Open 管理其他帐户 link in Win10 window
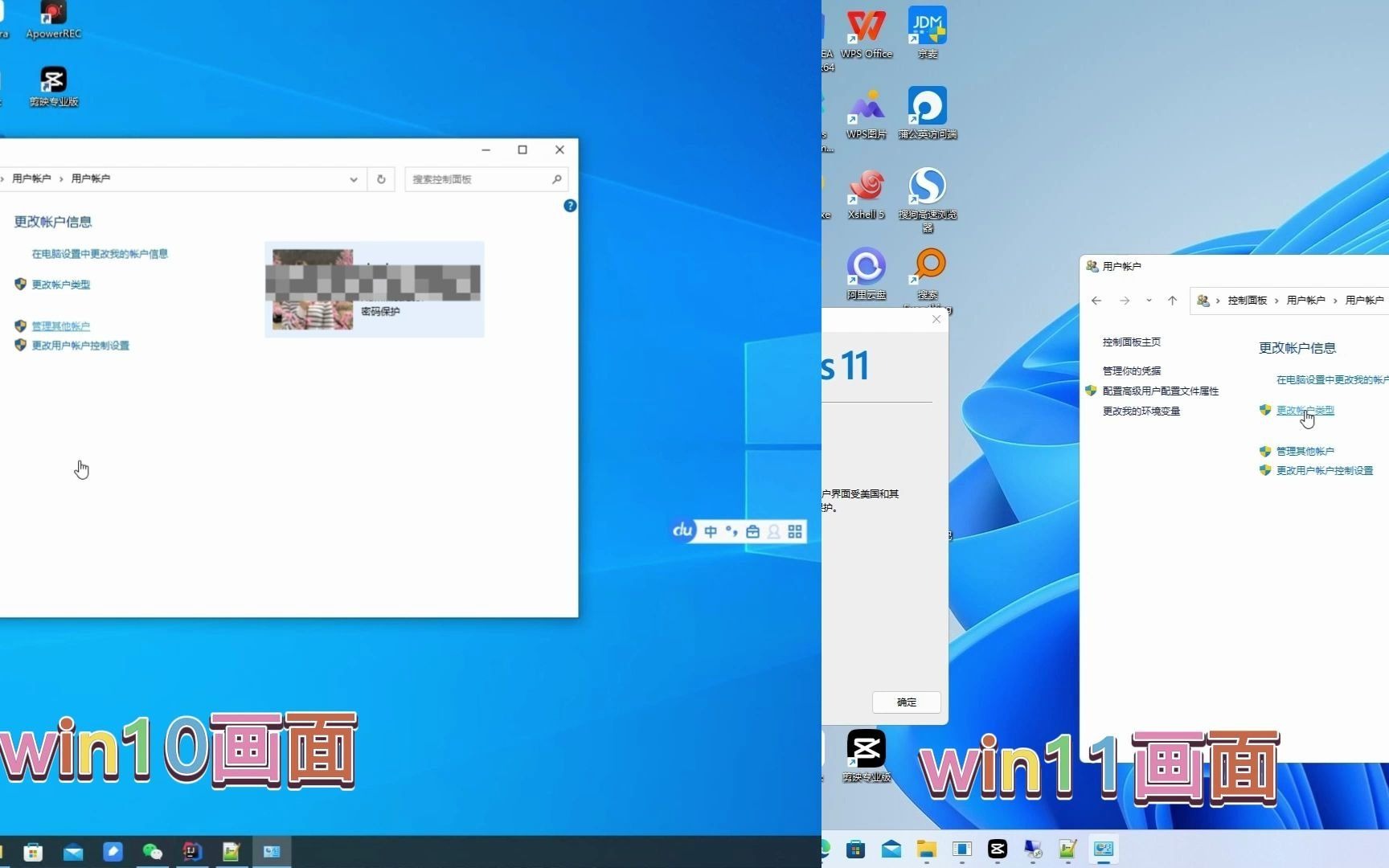 [x=61, y=326]
